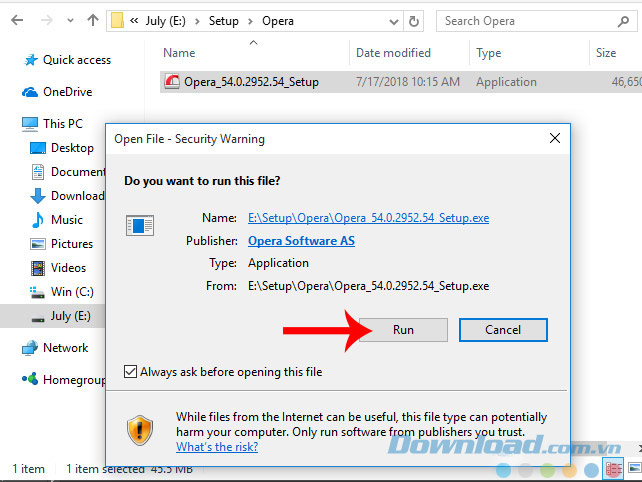This screenshot has height=482, width=642.
Task: Sort files by Date modified column
Action: pyautogui.click(x=393, y=53)
